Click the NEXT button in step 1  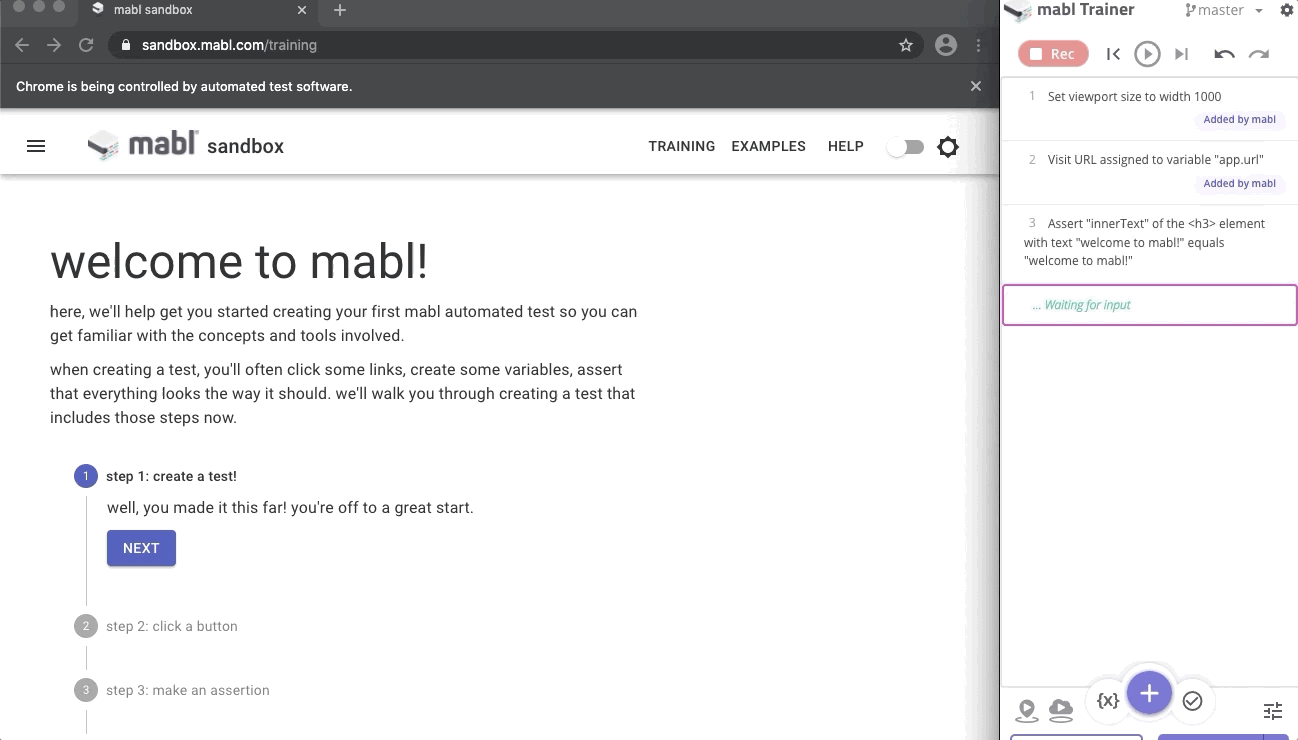point(141,548)
